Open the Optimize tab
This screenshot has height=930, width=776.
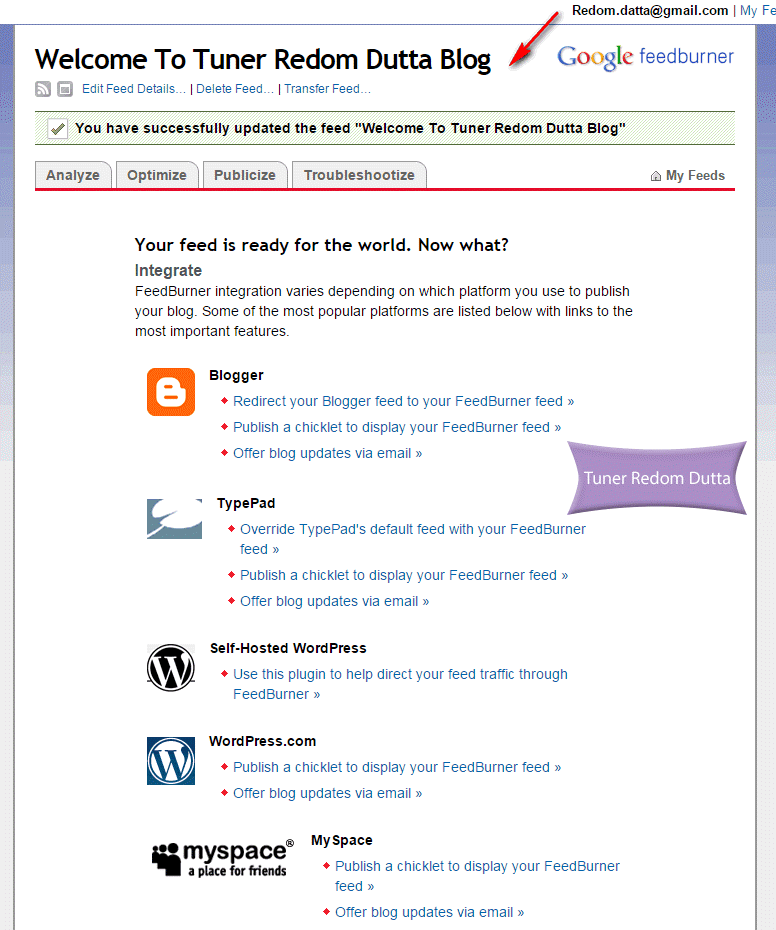[x=157, y=176]
